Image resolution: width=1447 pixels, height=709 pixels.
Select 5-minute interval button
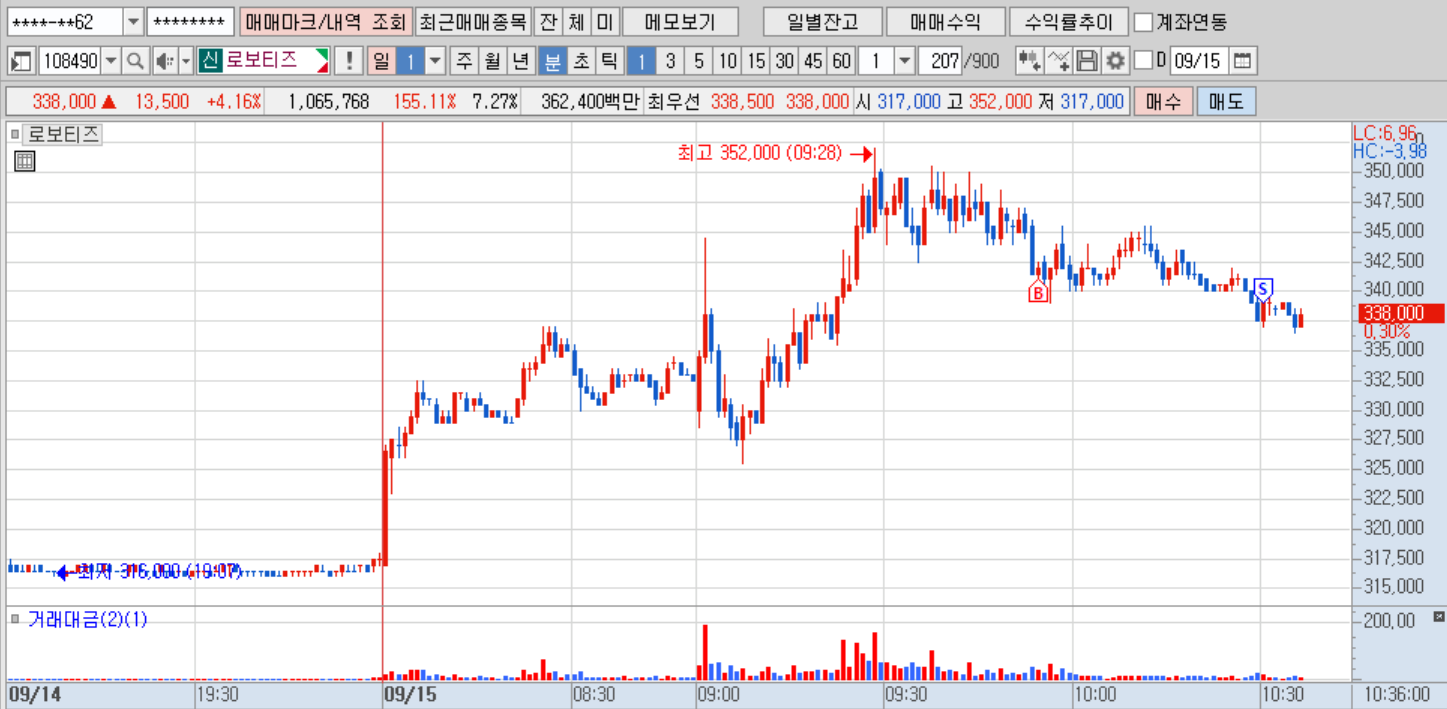tap(698, 61)
